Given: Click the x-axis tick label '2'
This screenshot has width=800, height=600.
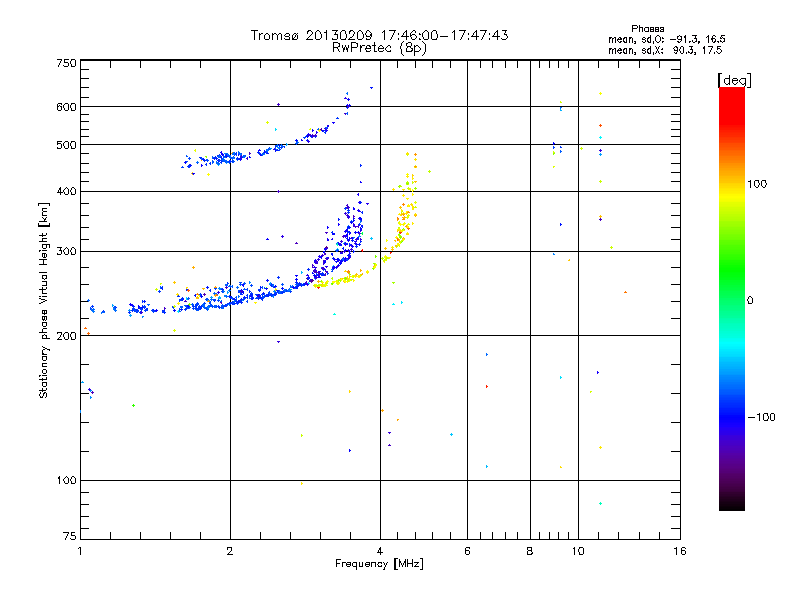Looking at the screenshot, I should tap(230, 551).
